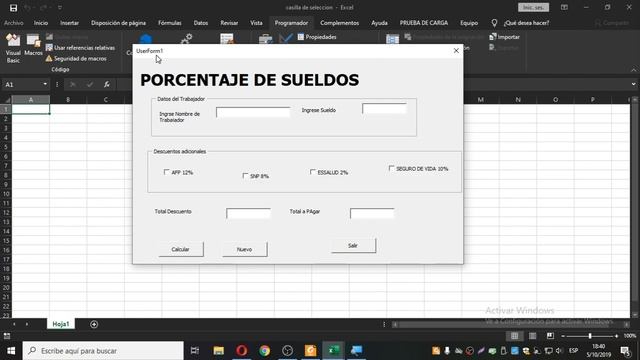Check the AFP 12% checkbox

pyautogui.click(x=167, y=172)
